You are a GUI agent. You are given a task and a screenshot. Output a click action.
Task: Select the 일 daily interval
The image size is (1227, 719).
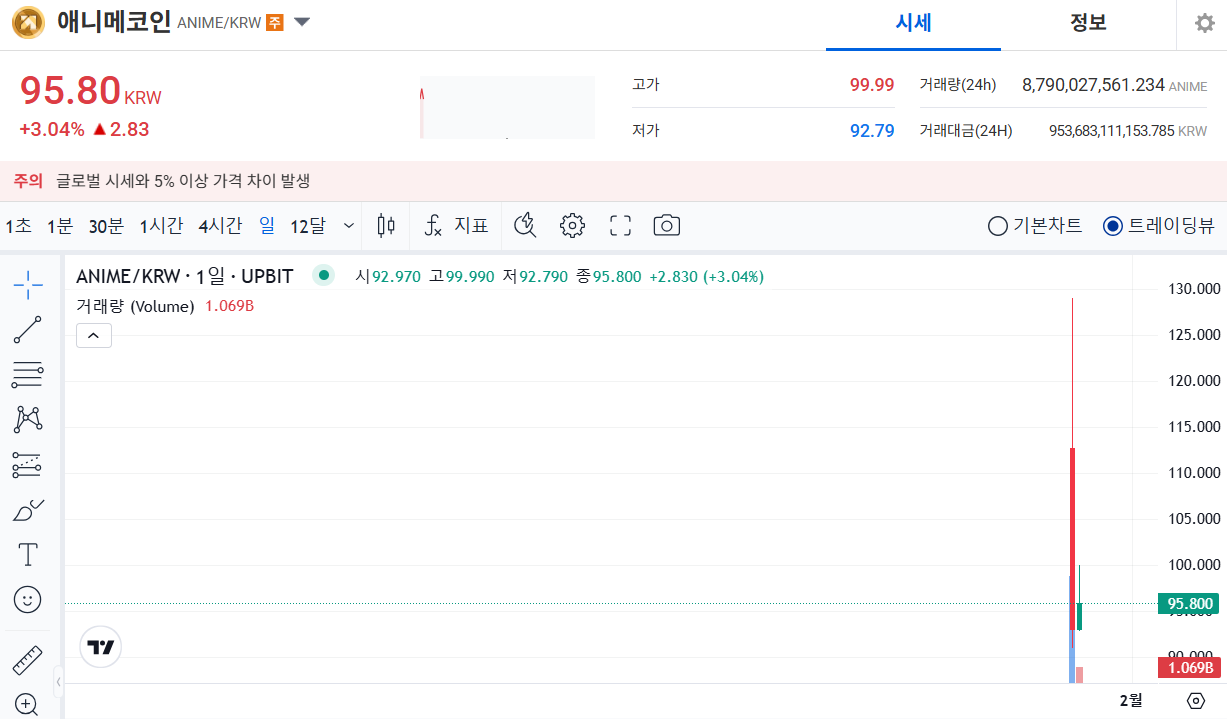[x=267, y=226]
